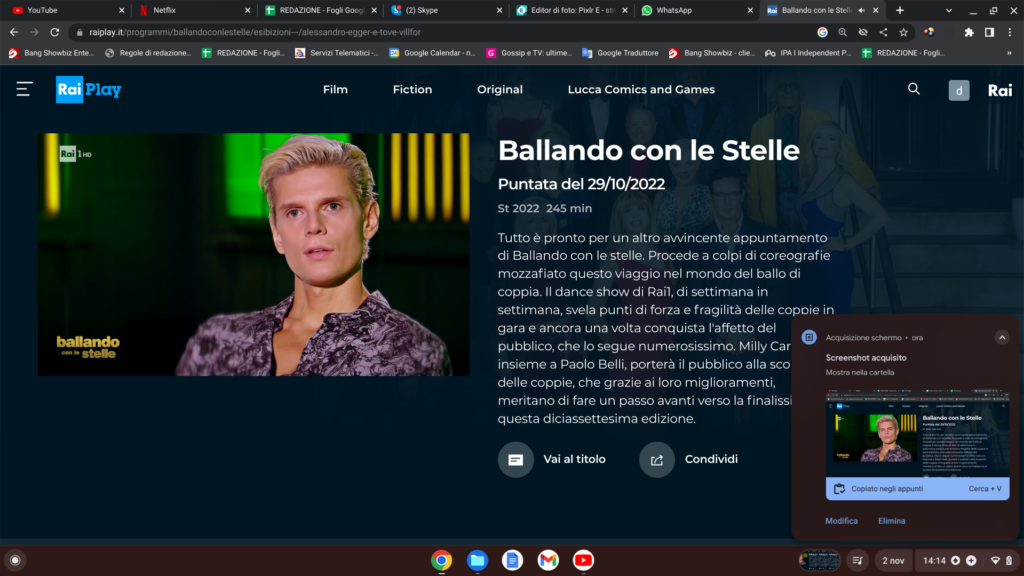Image resolution: width=1024 pixels, height=576 pixels.
Task: Open the Chrome three-dot menu
Action: point(1008,32)
